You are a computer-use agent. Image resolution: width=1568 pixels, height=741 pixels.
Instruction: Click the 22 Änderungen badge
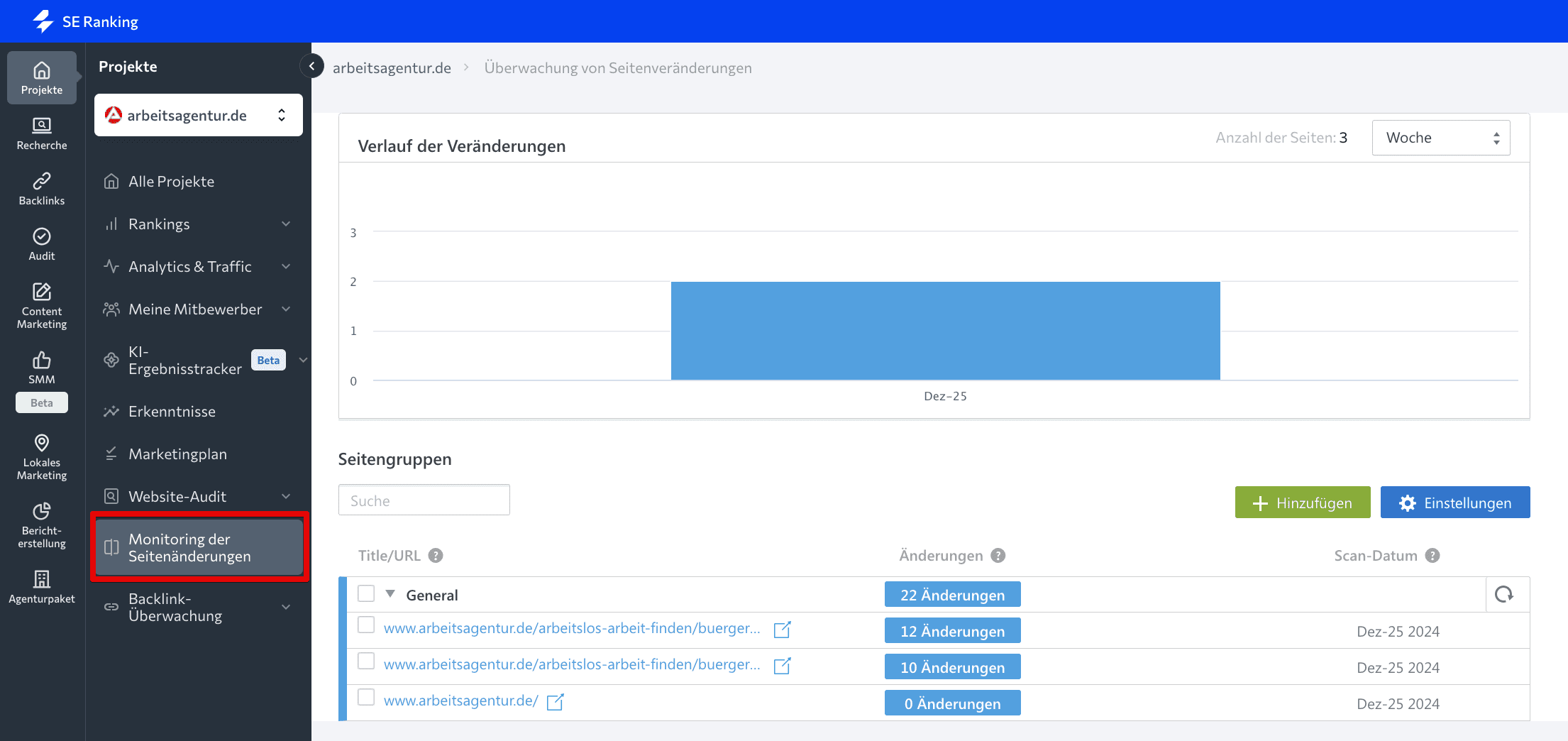pos(952,595)
